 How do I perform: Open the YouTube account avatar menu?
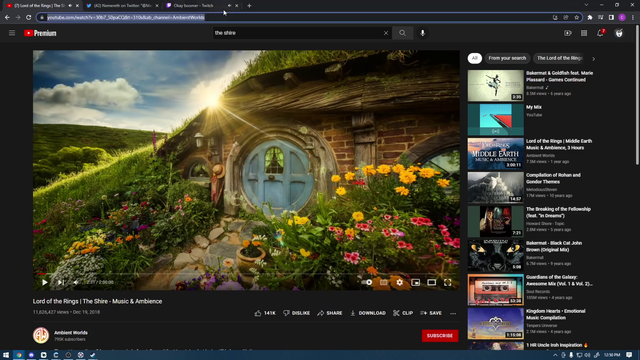tap(619, 33)
